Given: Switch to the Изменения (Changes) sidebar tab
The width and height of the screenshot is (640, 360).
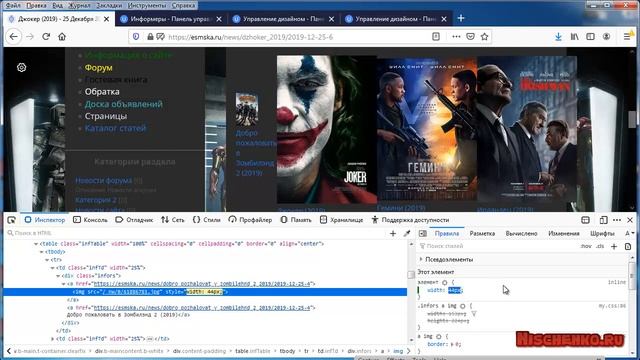Looking at the screenshot, I should (564, 233).
